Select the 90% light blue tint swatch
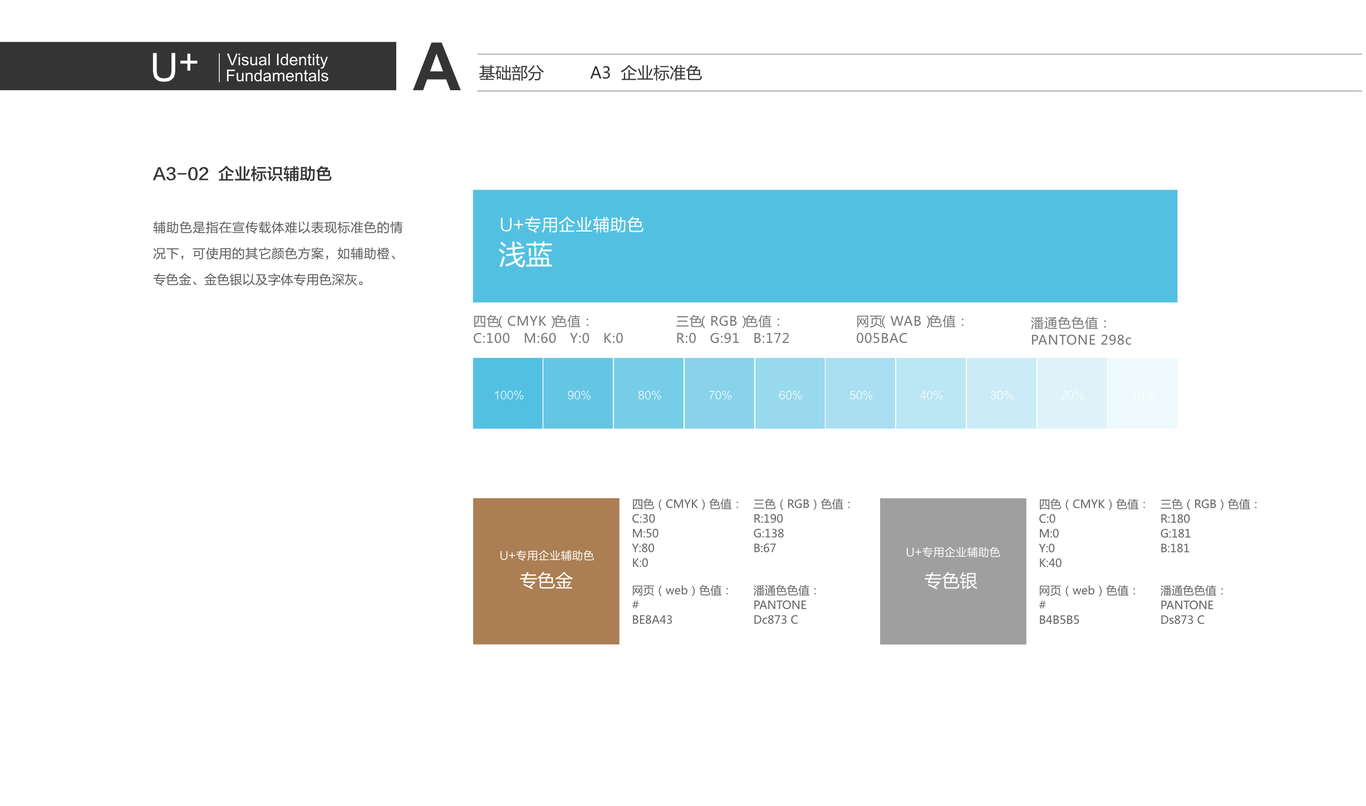This screenshot has height=806, width=1366. click(x=579, y=394)
